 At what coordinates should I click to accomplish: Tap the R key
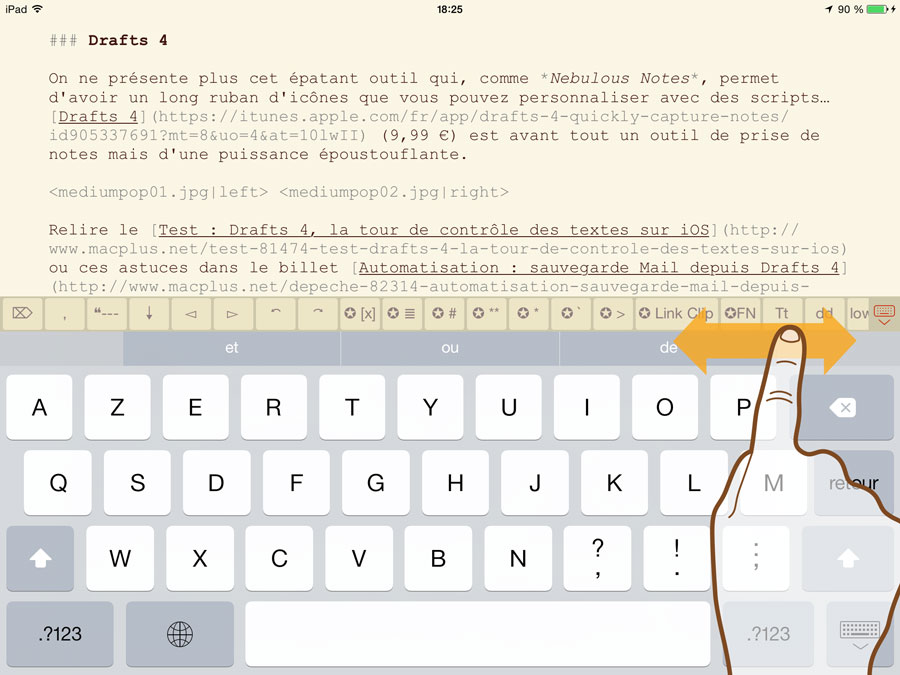point(274,408)
